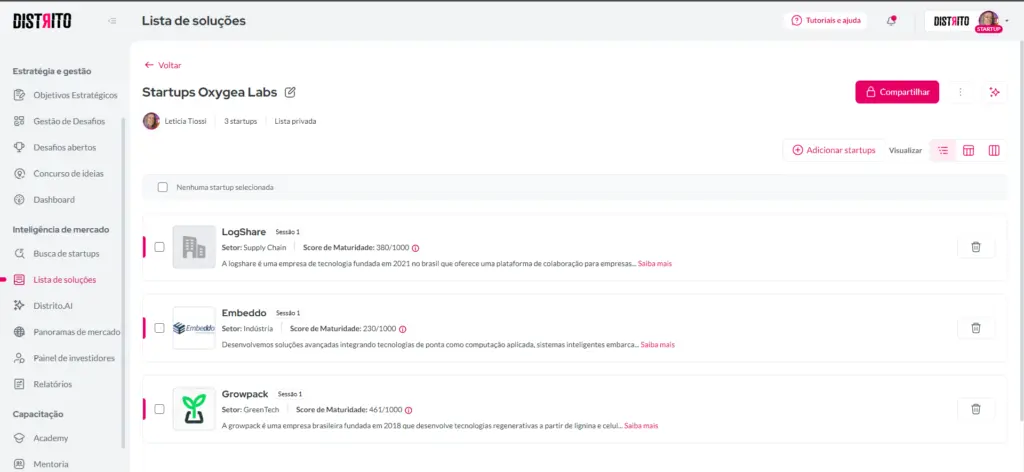1024x472 pixels.
Task: Click the Distrito logo in the sidebar
Action: (x=42, y=21)
